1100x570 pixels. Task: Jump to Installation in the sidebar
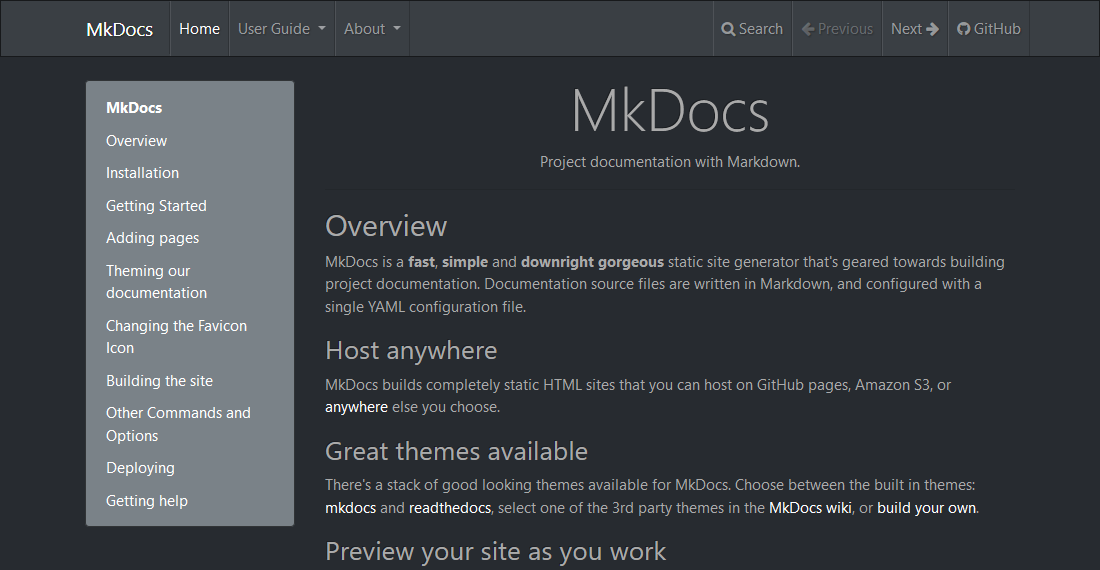pyautogui.click(x=142, y=173)
